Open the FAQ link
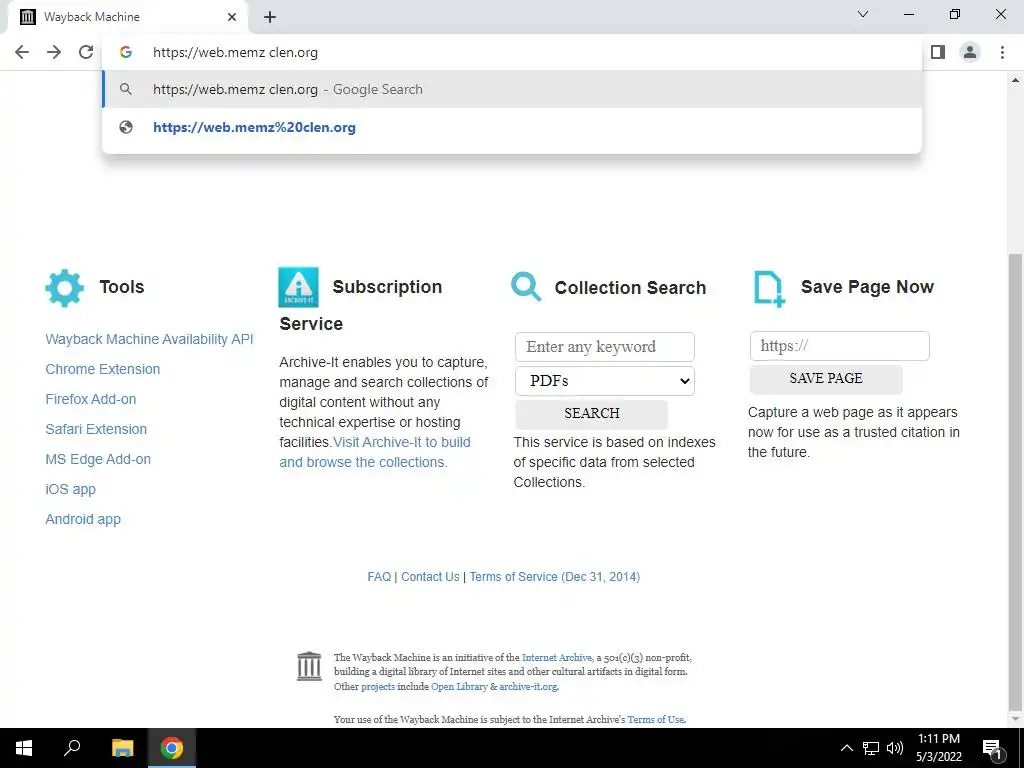The height and width of the screenshot is (768, 1024). click(379, 577)
